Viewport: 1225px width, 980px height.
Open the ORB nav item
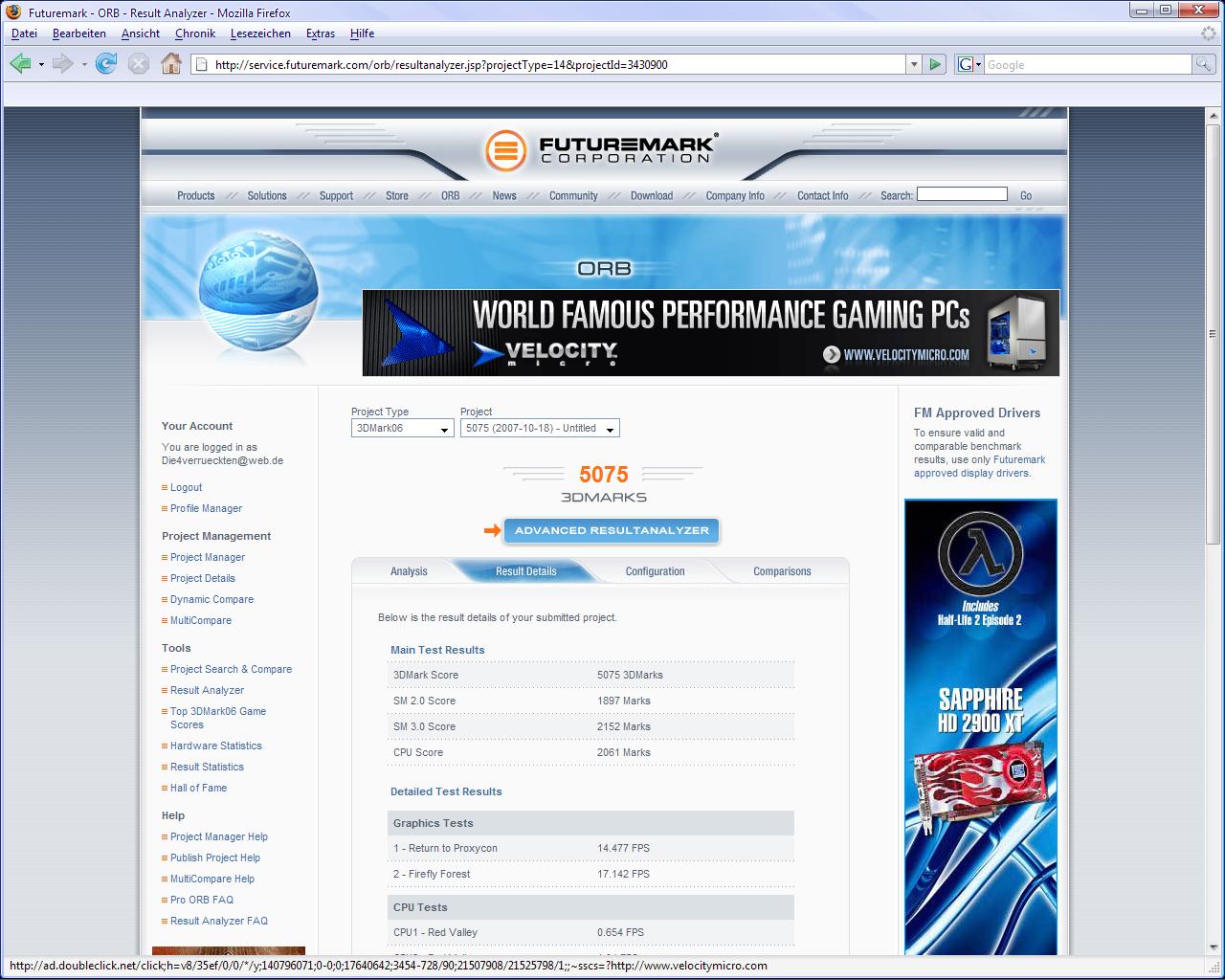[451, 195]
